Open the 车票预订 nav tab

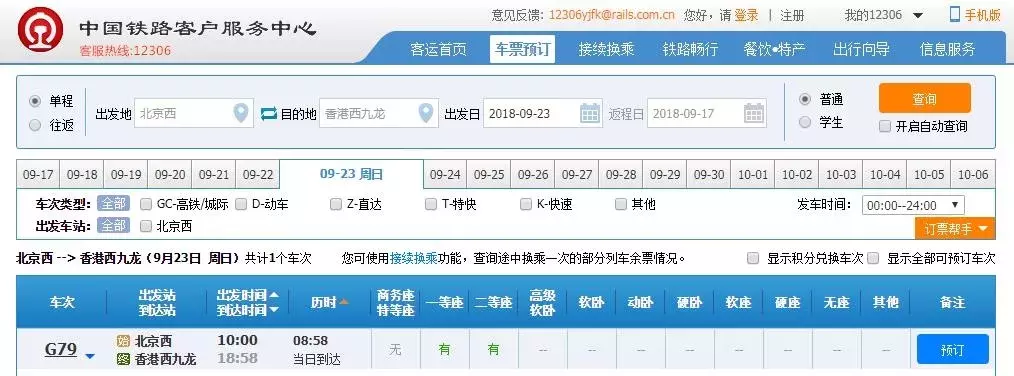tap(523, 49)
